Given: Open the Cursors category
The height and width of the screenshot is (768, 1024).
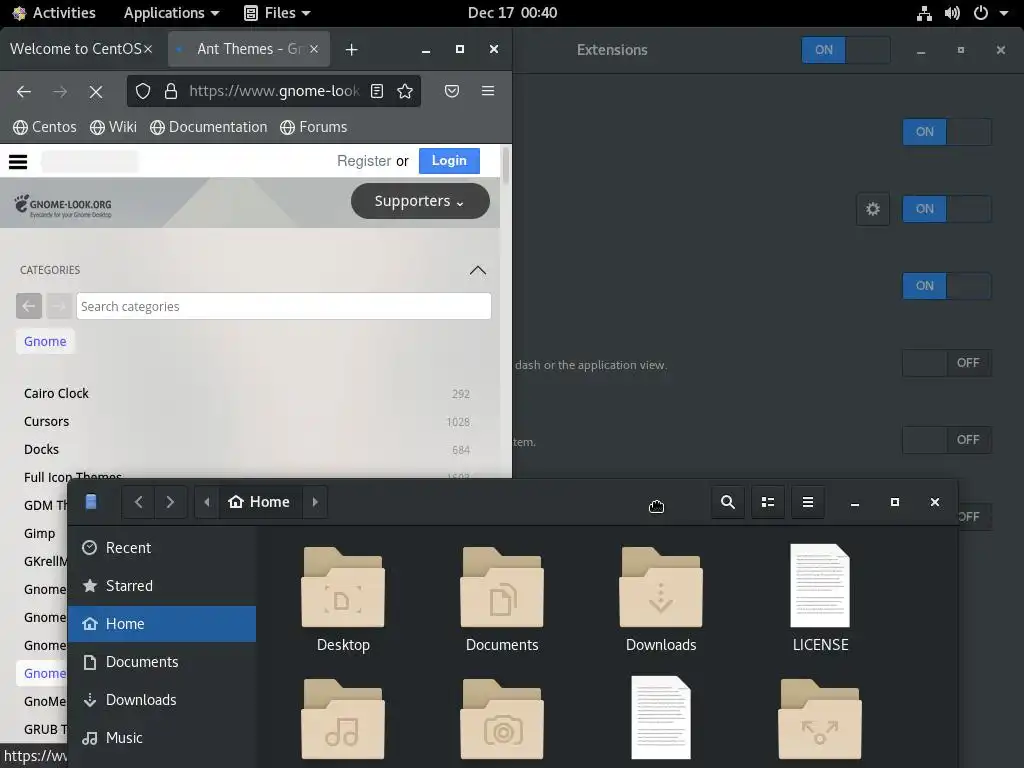Looking at the screenshot, I should (46, 422).
